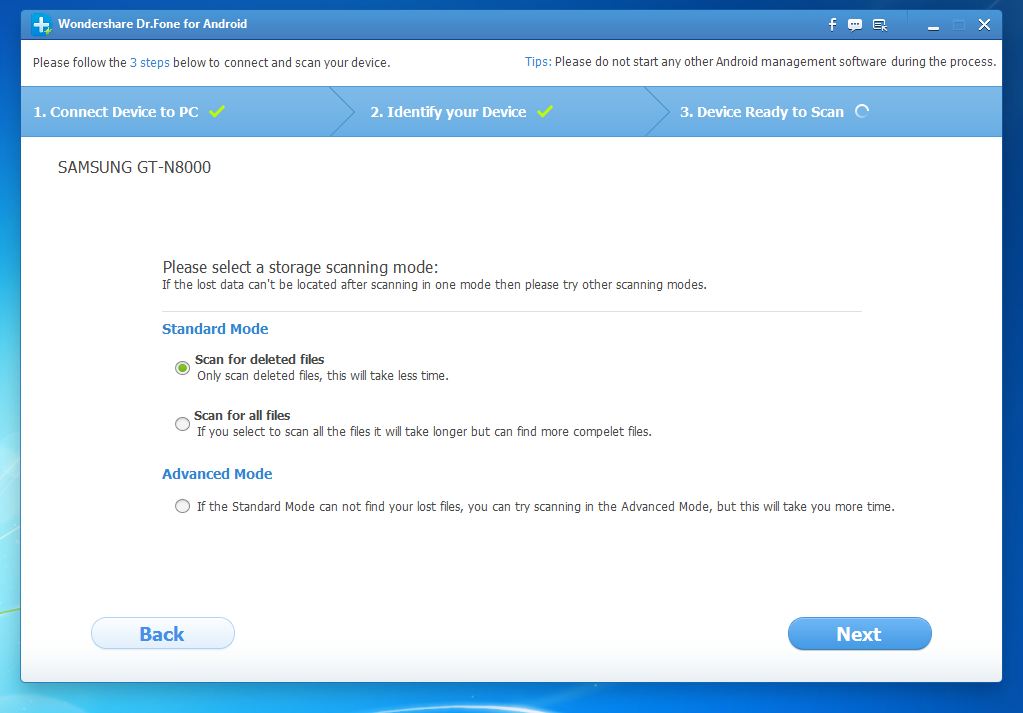Go to step 3 Device Ready to Scan
Viewport: 1023px width, 713px height.
click(762, 112)
